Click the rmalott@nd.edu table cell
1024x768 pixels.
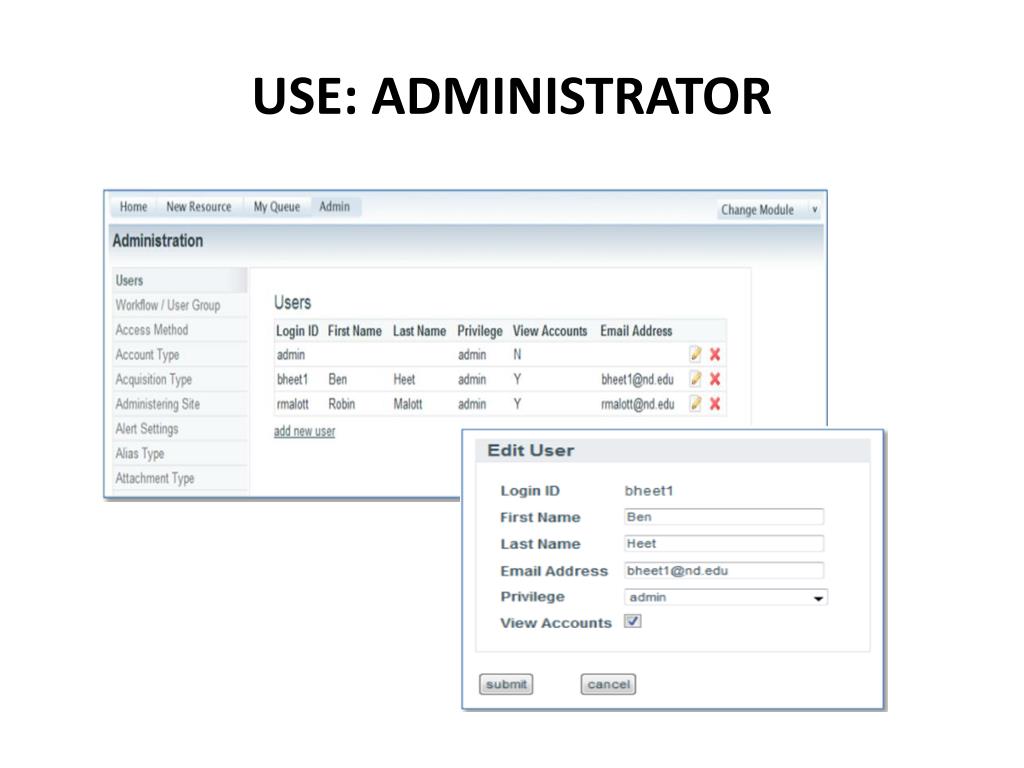click(x=637, y=404)
